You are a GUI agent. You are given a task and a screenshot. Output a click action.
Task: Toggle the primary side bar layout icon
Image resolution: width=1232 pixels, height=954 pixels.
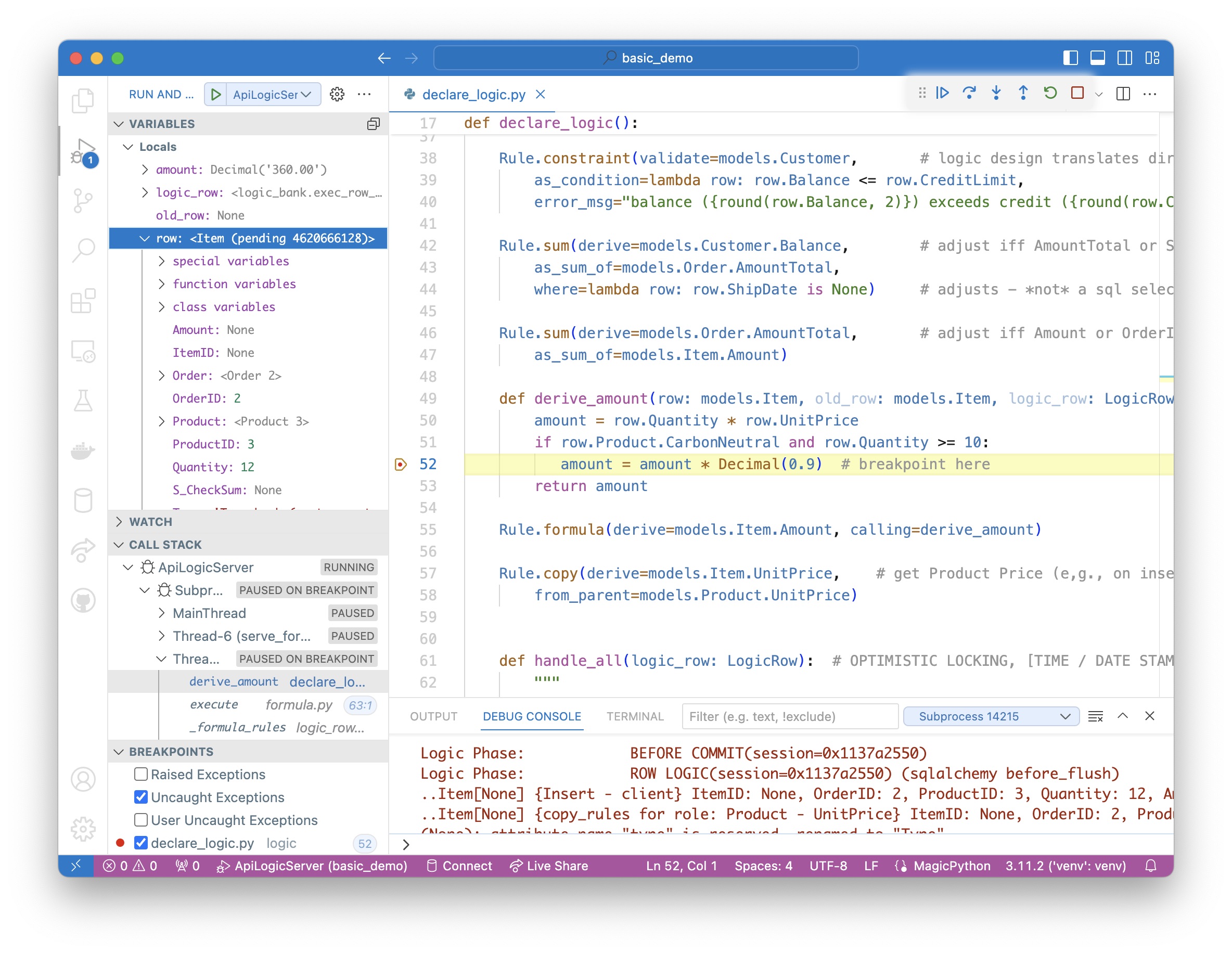coord(1070,58)
